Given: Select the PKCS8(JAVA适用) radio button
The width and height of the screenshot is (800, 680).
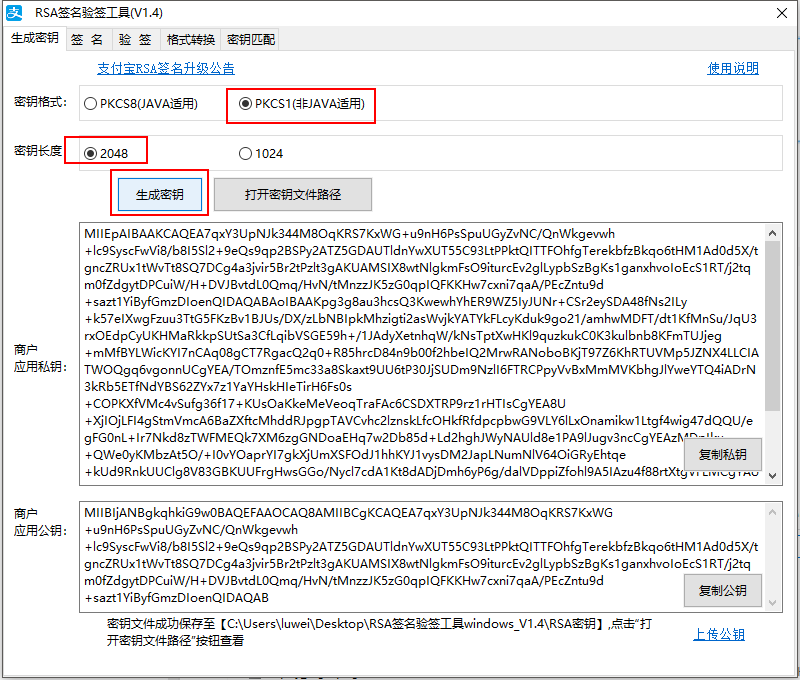Looking at the screenshot, I should (141, 104).
